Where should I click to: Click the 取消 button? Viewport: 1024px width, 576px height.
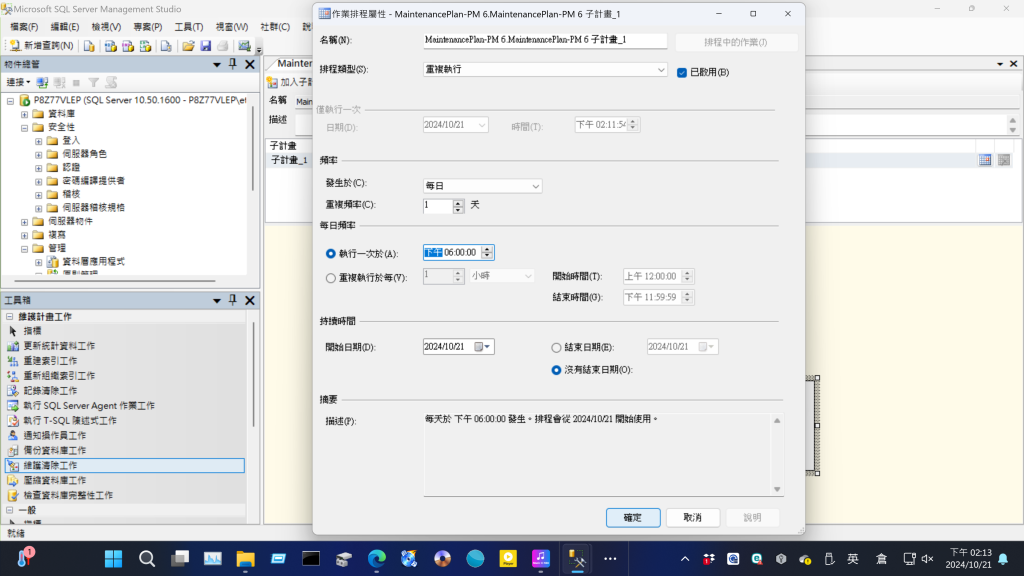(x=692, y=517)
